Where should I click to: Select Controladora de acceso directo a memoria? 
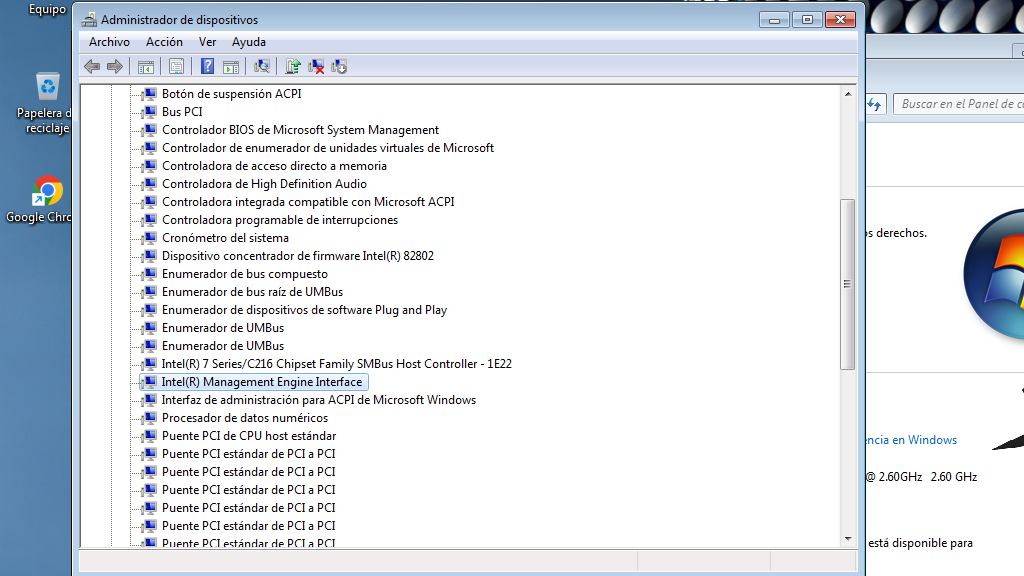click(x=274, y=166)
